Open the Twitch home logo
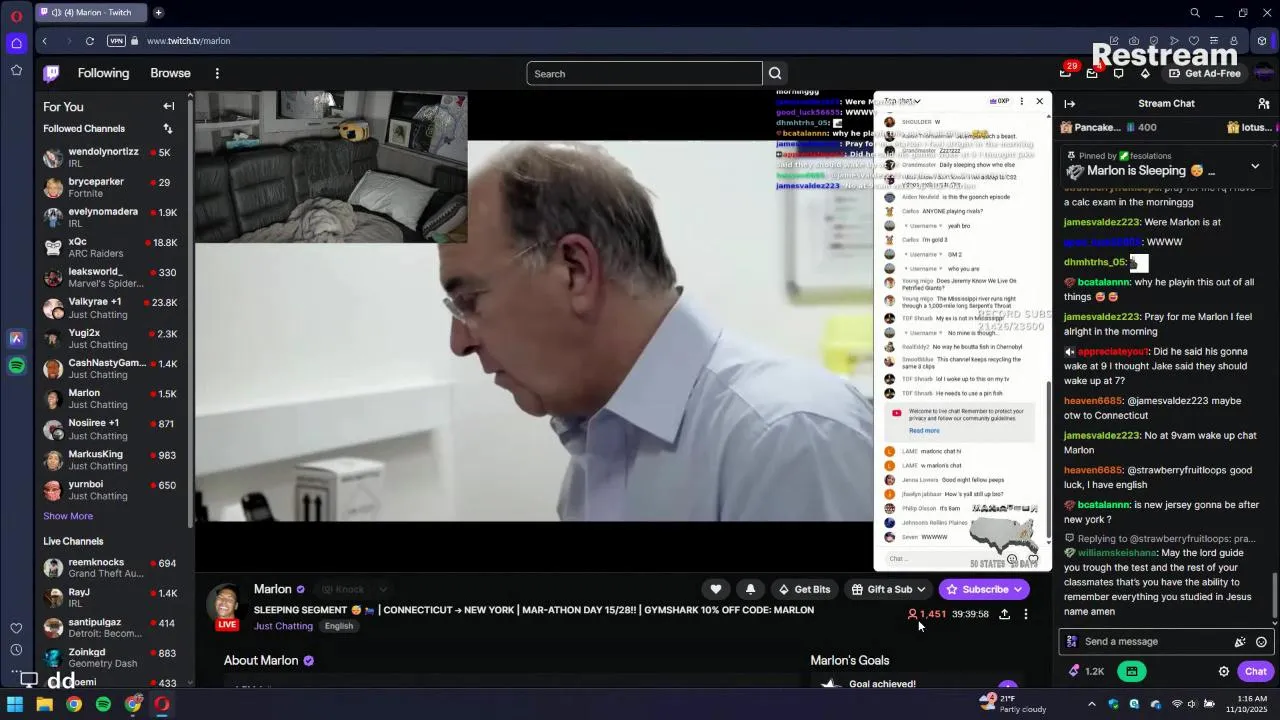The image size is (1280, 720). tap(51, 73)
